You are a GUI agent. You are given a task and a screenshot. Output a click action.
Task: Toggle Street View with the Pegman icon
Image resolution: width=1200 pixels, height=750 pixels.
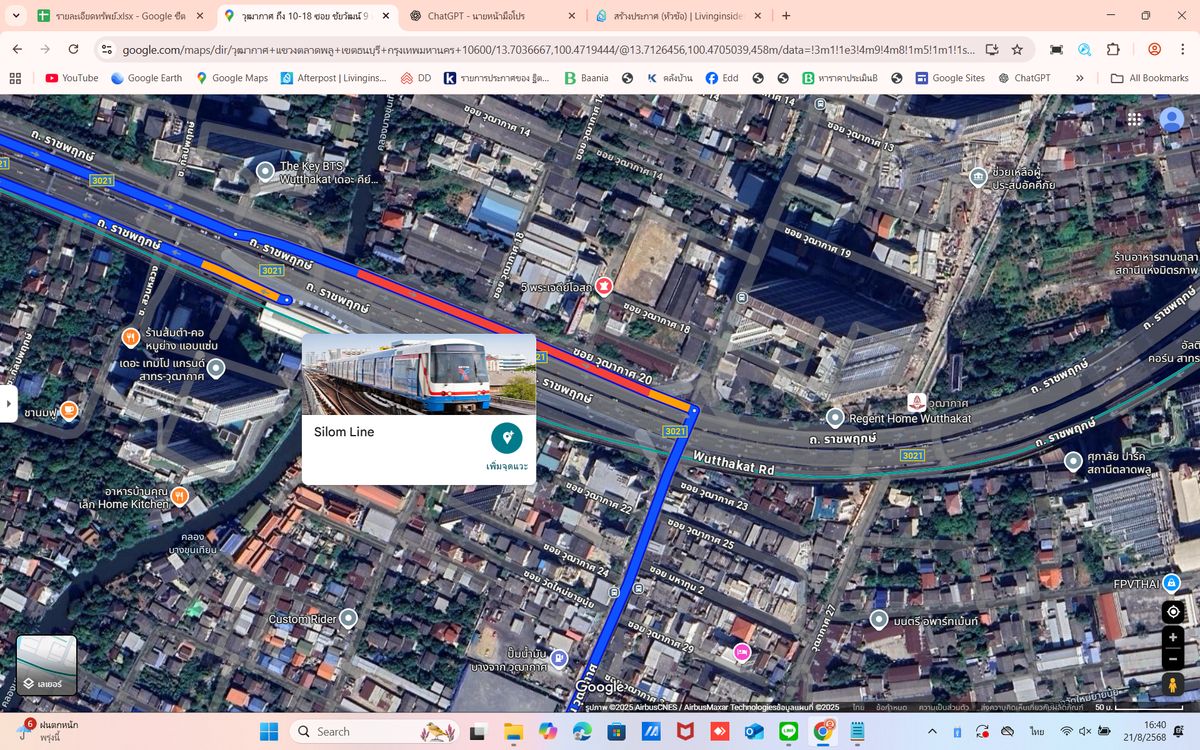point(1172,685)
